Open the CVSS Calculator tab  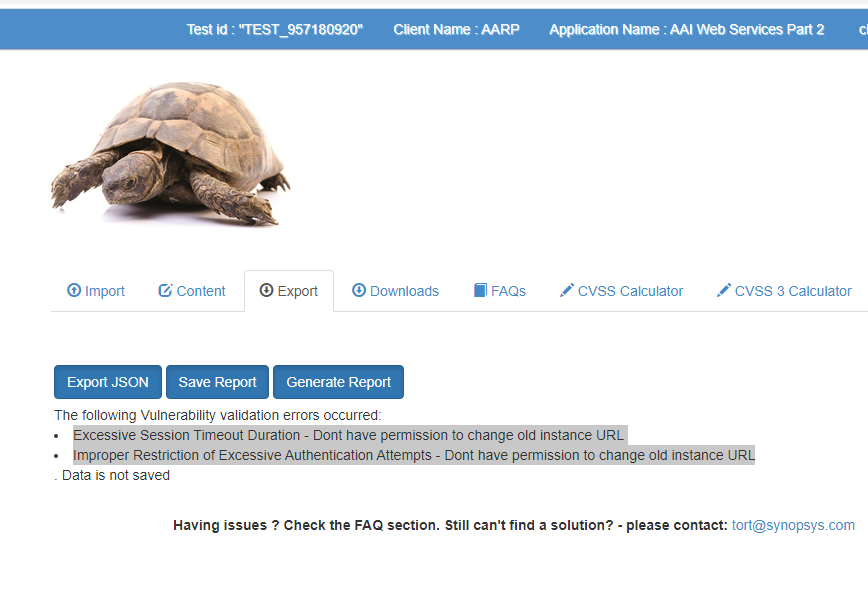[621, 291]
